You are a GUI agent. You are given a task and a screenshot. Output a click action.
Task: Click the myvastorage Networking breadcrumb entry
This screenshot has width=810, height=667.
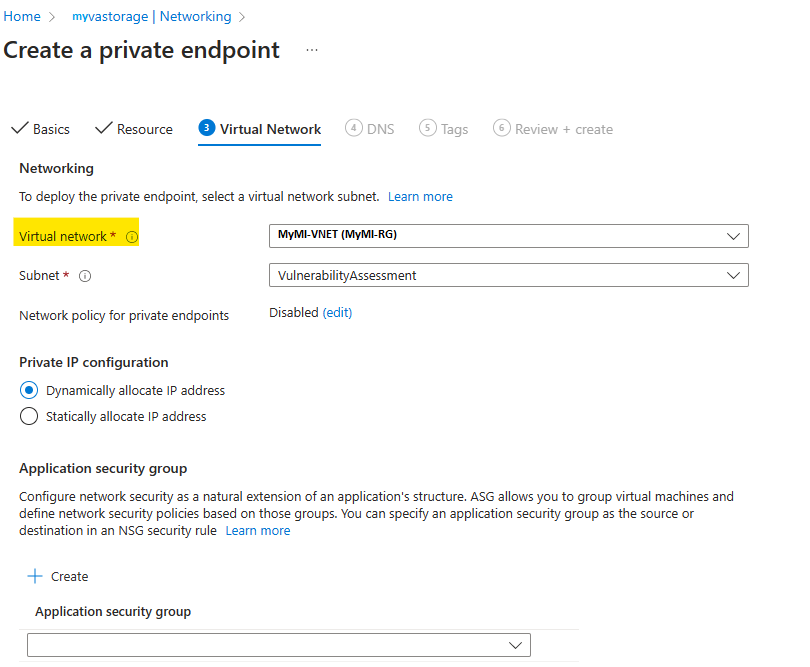pos(150,16)
